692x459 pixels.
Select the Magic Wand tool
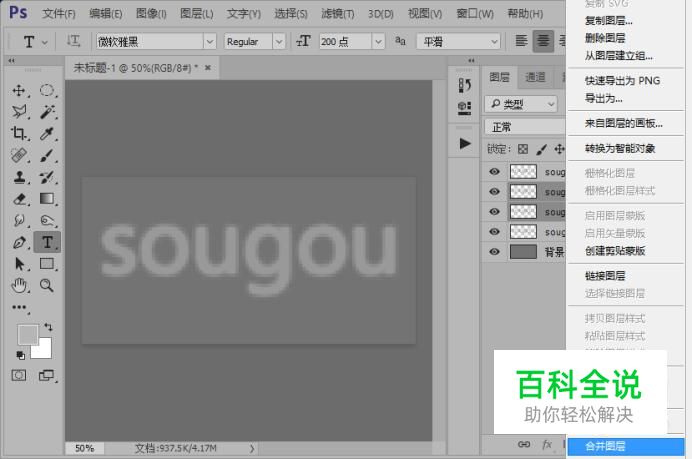click(x=47, y=112)
